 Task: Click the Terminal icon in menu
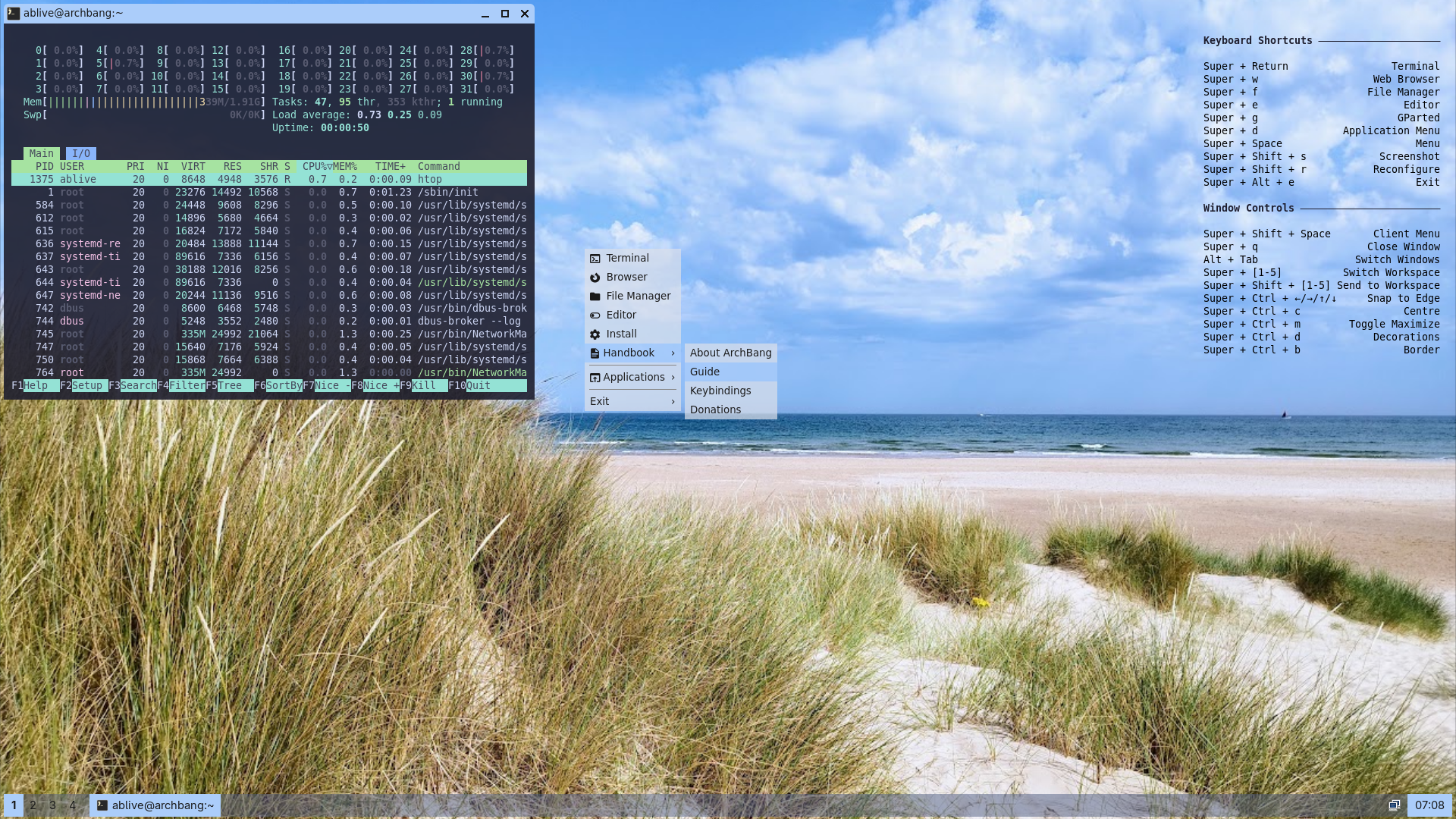[595, 259]
